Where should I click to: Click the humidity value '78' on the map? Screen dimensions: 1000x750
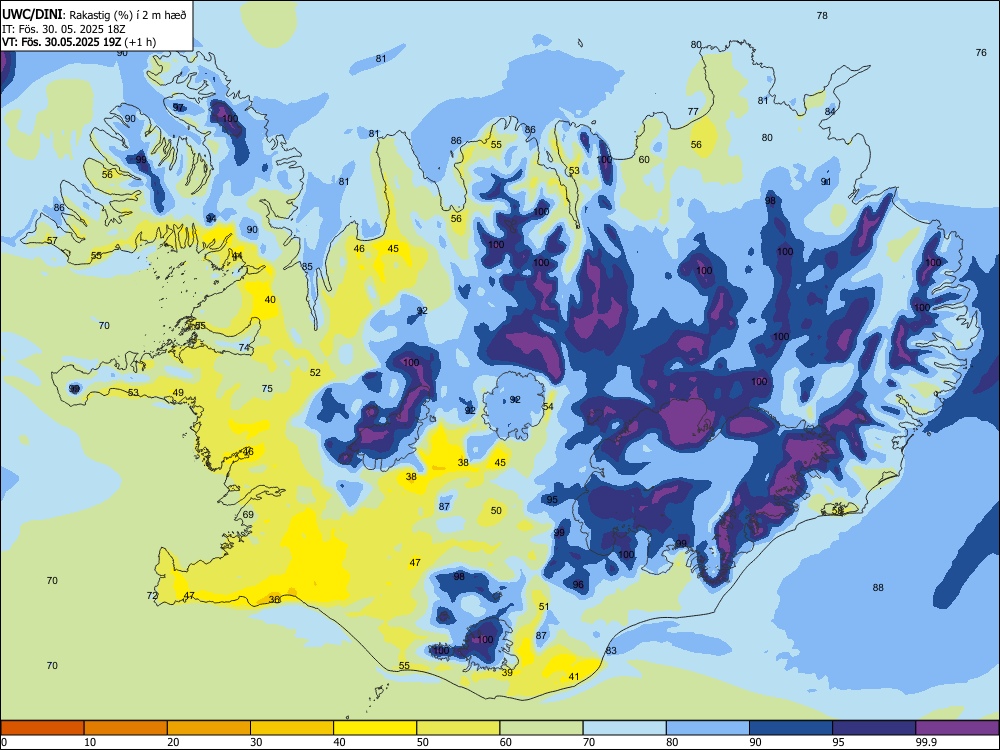[x=822, y=15]
